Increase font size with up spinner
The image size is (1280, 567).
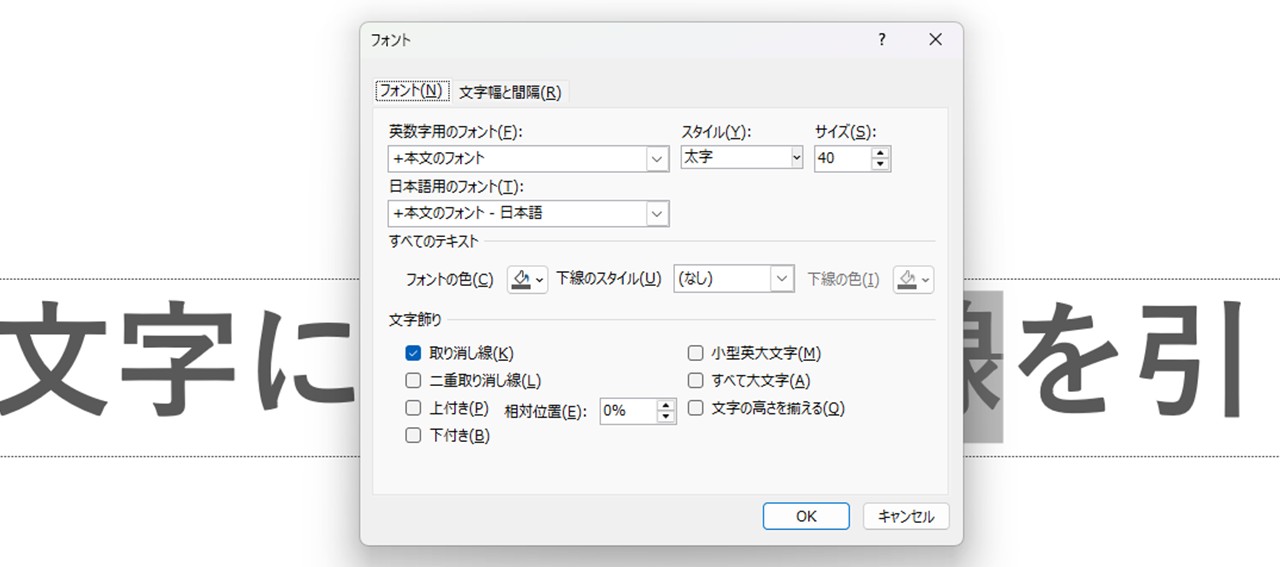pyautogui.click(x=880, y=153)
